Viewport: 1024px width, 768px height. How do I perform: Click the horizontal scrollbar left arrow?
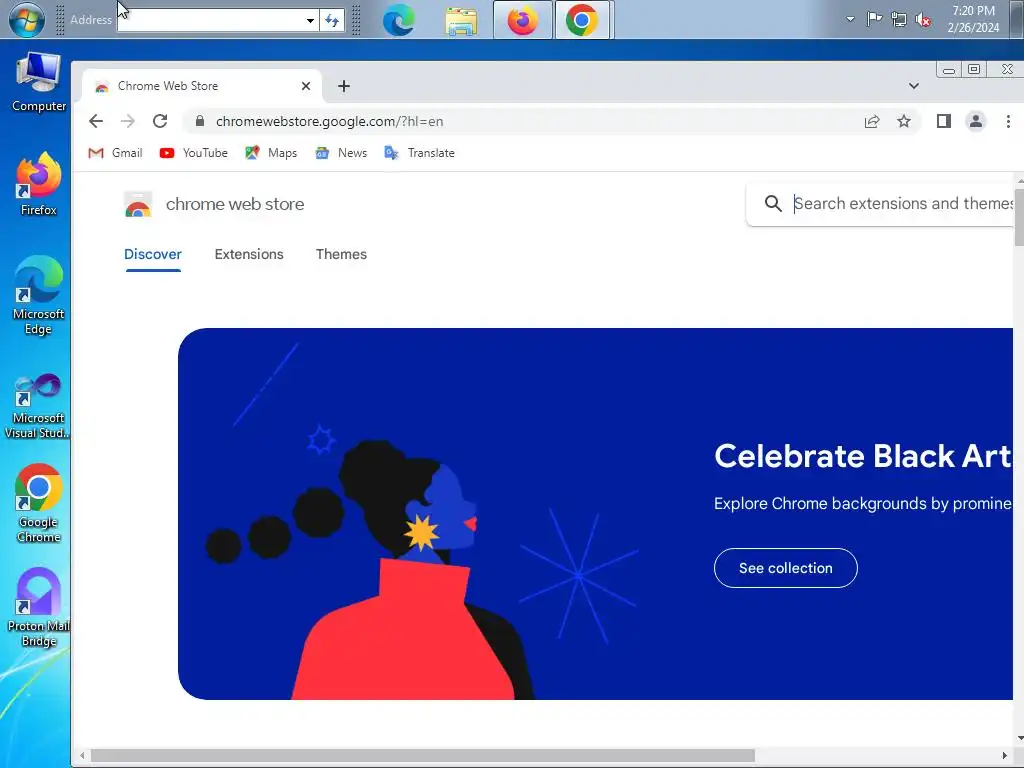(82, 756)
